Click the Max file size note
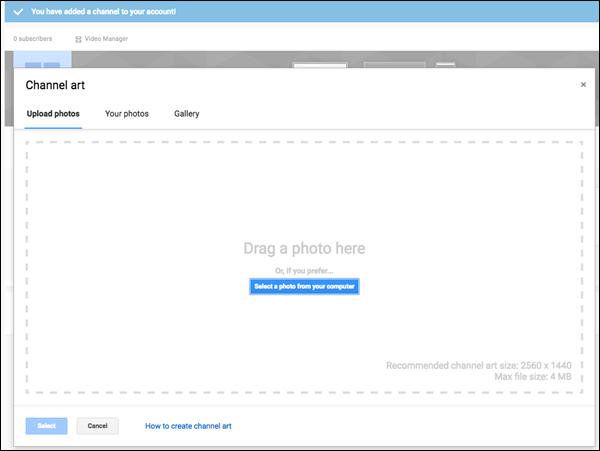 (x=533, y=377)
